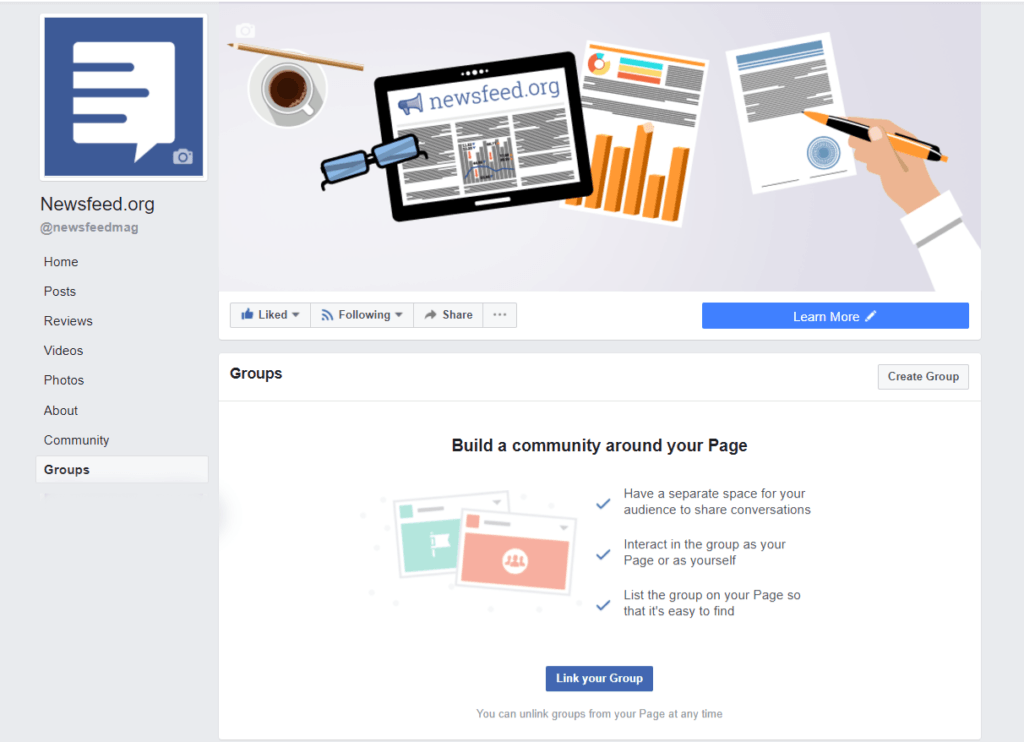Click the newsfeed.org cover photo
This screenshot has width=1024, height=742.
600,146
